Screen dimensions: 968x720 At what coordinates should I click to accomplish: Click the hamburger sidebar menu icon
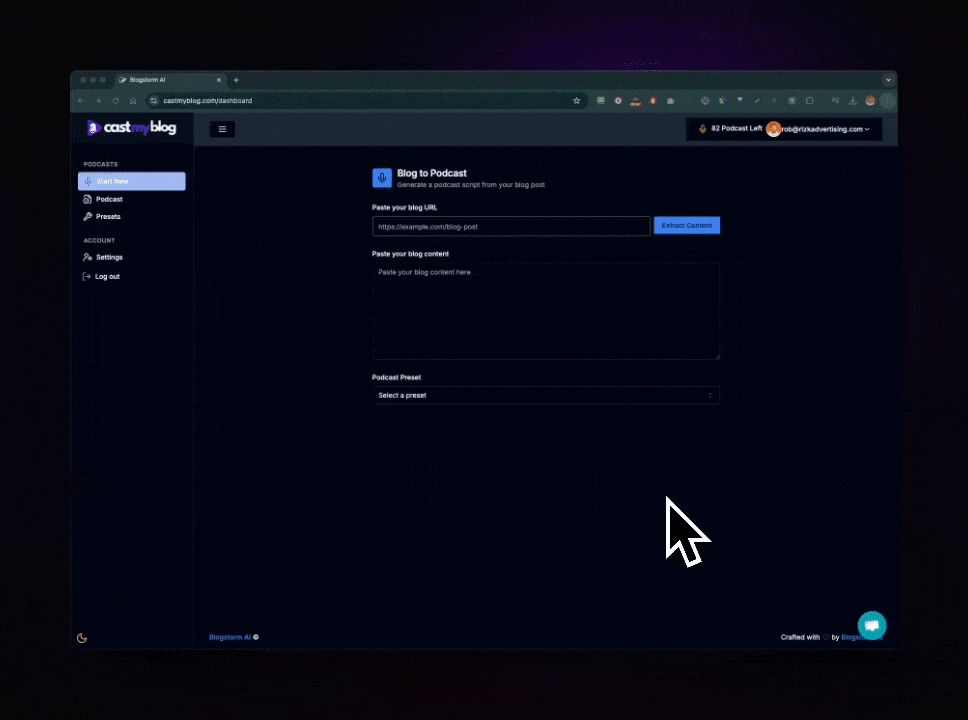(222, 129)
